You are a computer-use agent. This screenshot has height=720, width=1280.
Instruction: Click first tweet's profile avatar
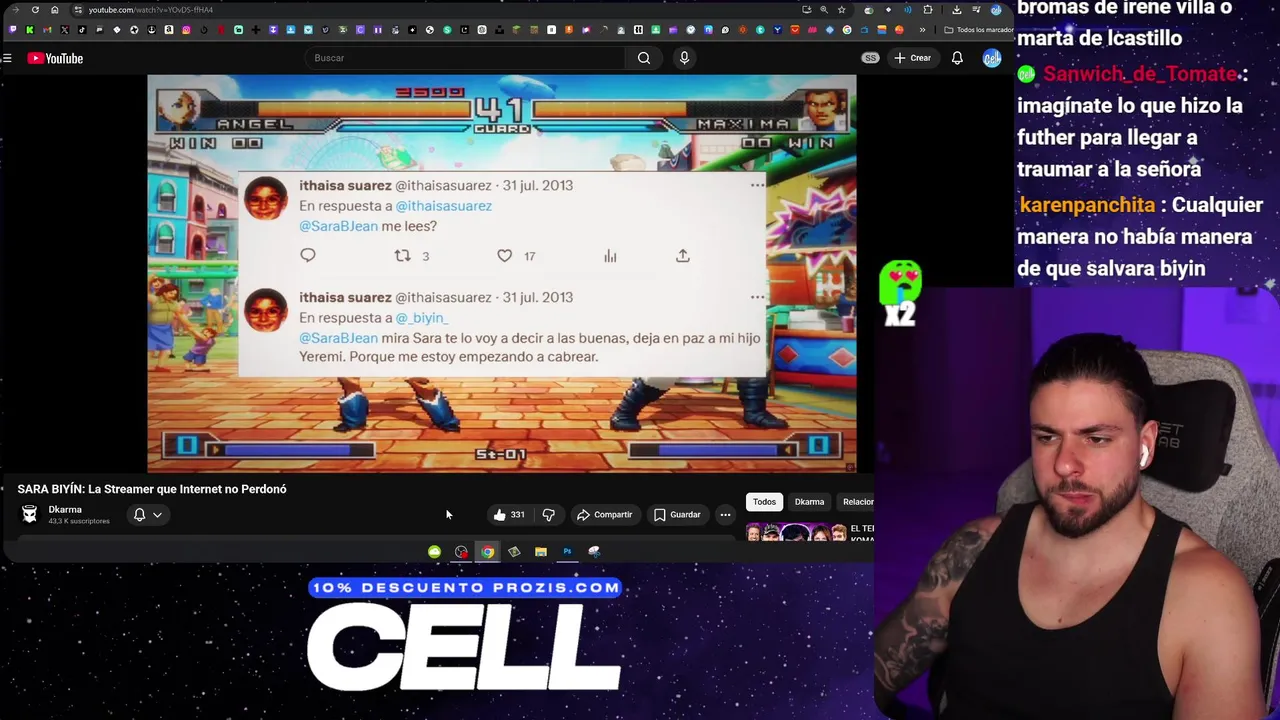coord(266,200)
